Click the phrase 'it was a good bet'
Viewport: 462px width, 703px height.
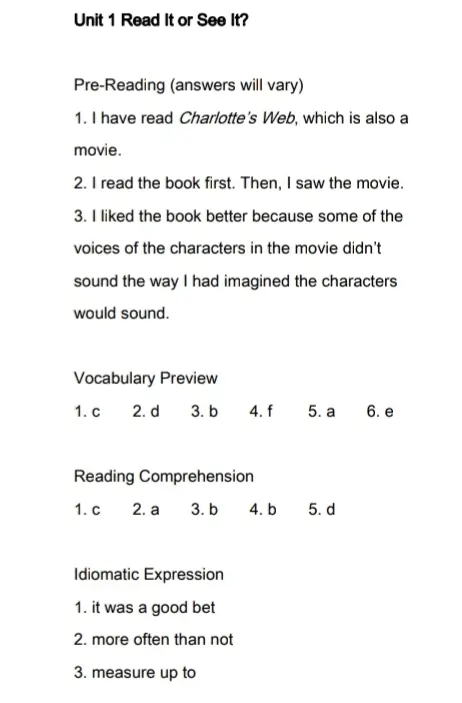click(153, 608)
